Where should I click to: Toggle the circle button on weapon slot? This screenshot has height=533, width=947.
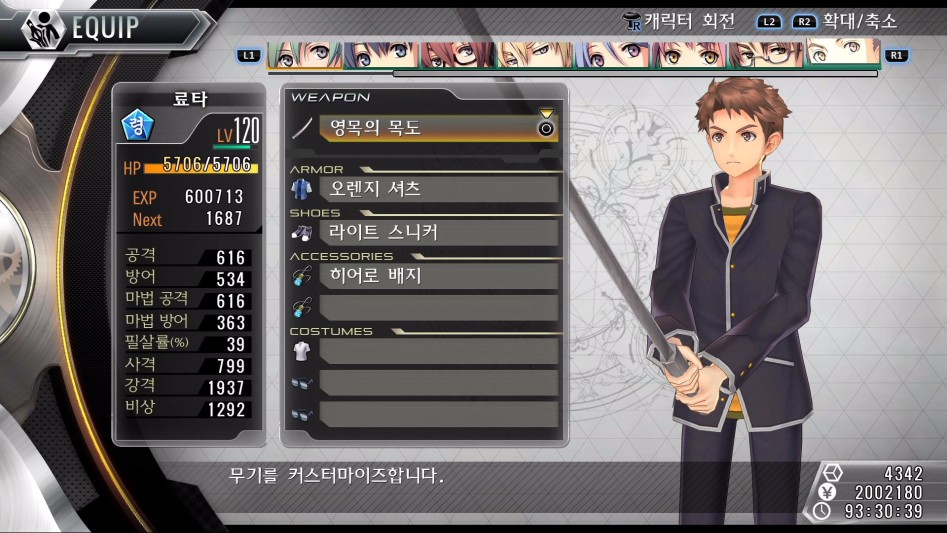pos(546,129)
